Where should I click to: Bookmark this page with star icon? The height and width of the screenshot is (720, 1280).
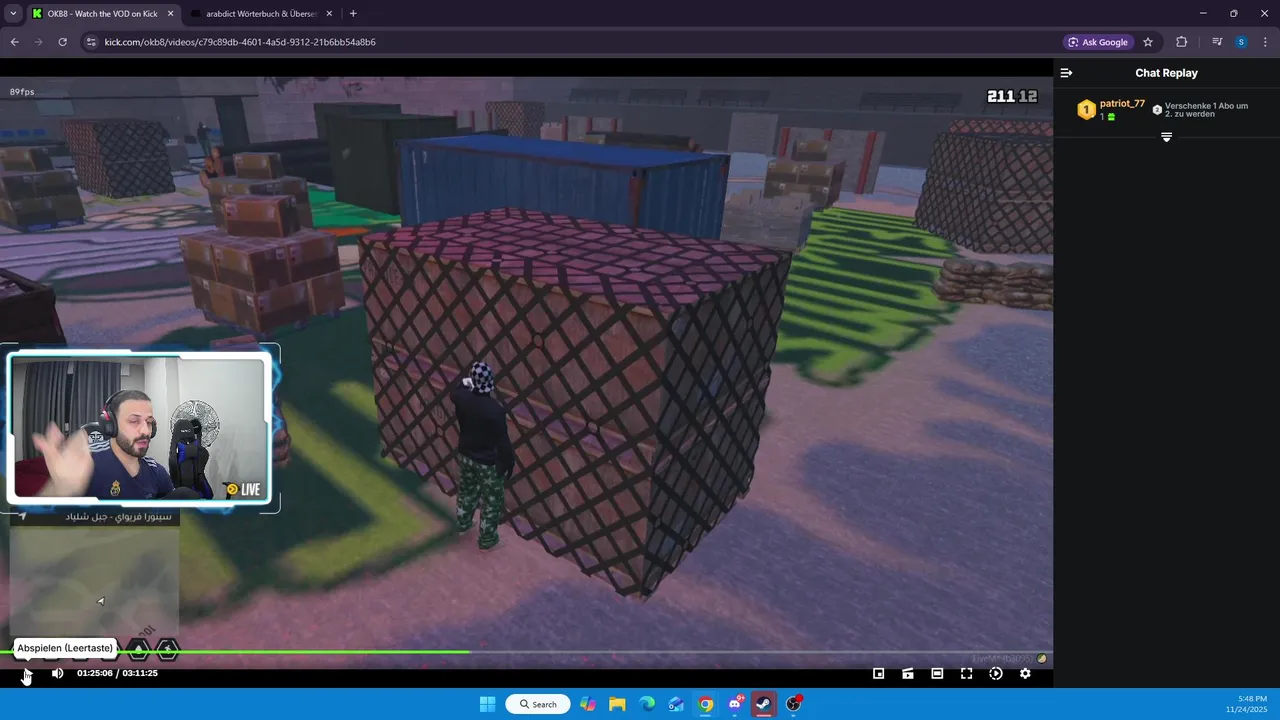(x=1148, y=42)
